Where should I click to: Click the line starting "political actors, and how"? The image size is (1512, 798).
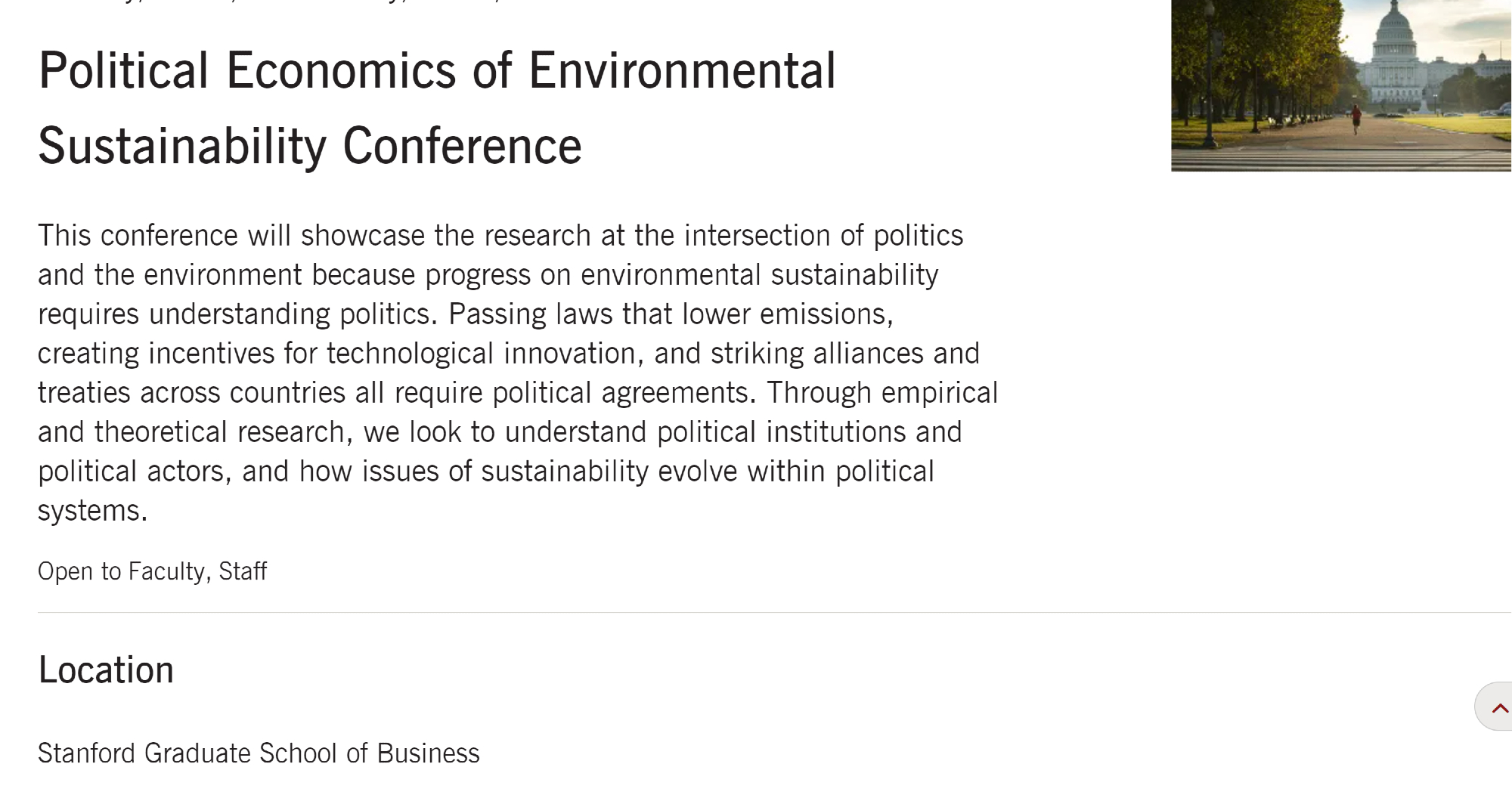tap(485, 472)
